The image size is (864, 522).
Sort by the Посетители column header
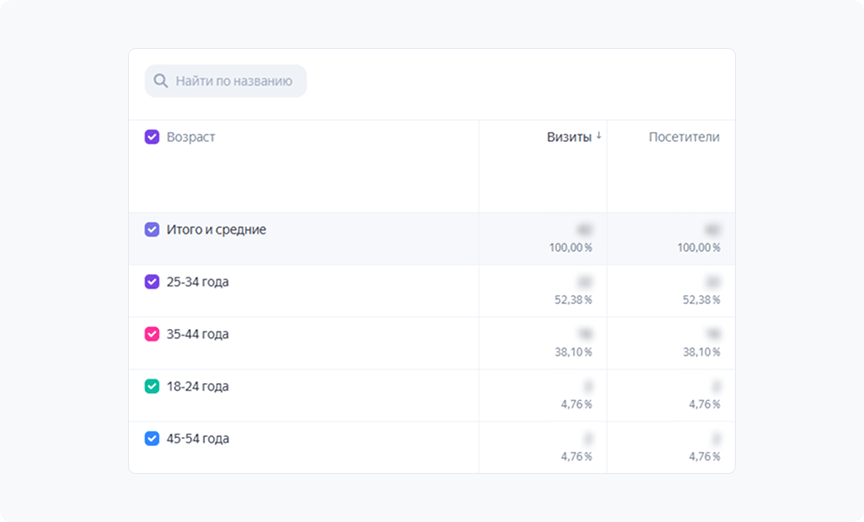tap(683, 137)
